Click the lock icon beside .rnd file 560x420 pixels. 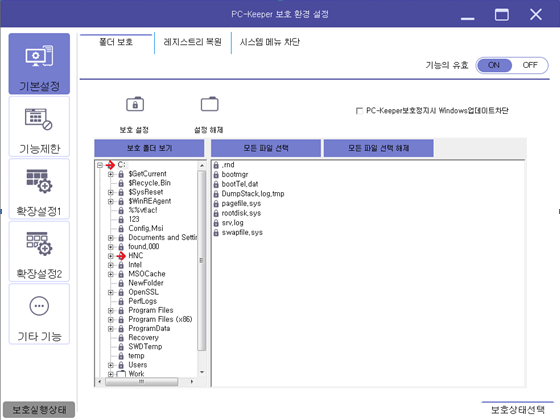[x=216, y=165]
